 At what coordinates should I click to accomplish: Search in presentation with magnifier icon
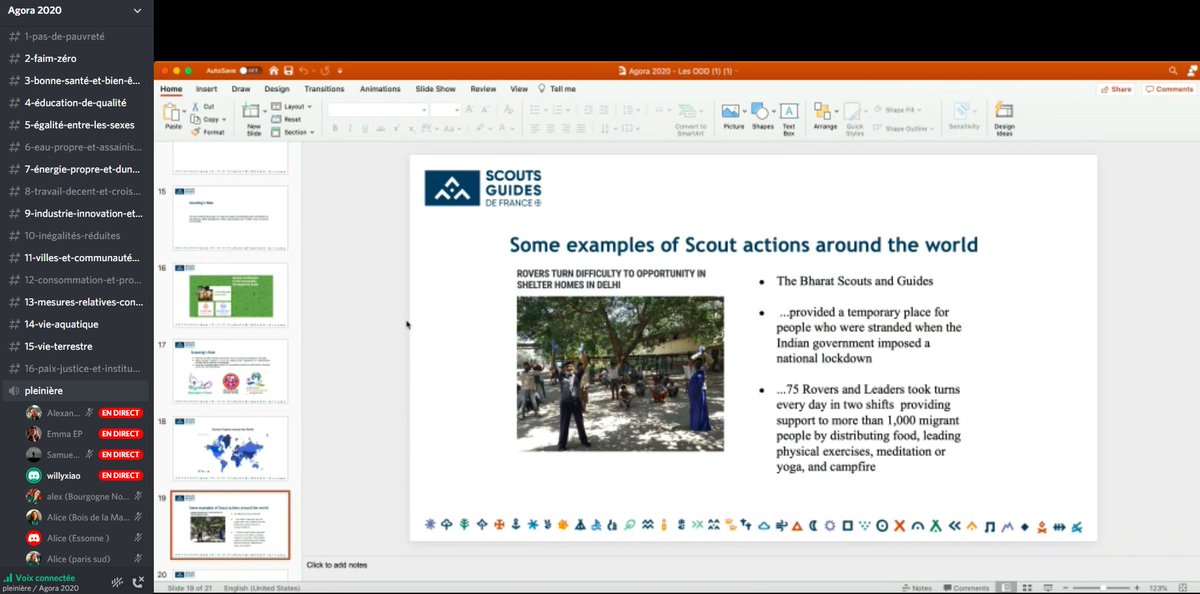click(x=1173, y=71)
